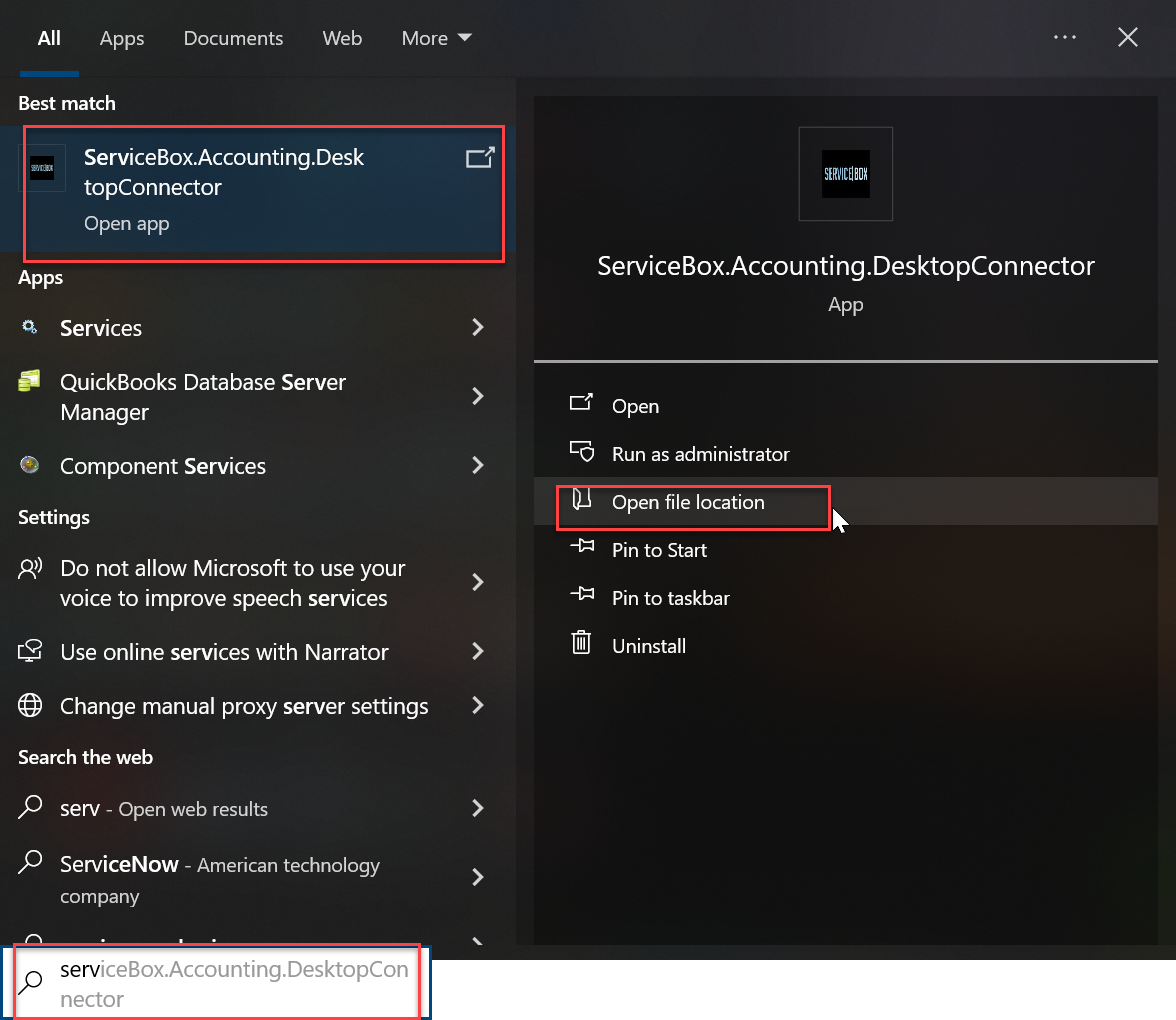Choose Open file location

pyautogui.click(x=845, y=502)
